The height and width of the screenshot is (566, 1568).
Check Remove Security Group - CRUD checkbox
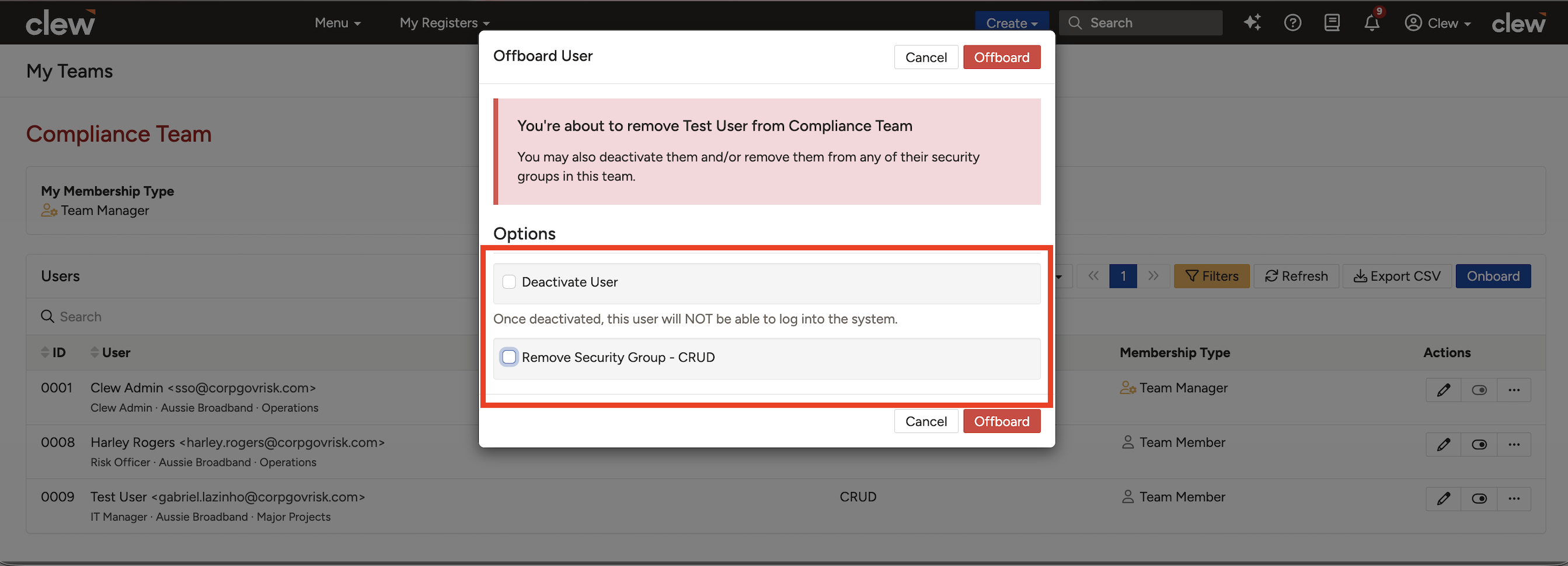coord(509,357)
